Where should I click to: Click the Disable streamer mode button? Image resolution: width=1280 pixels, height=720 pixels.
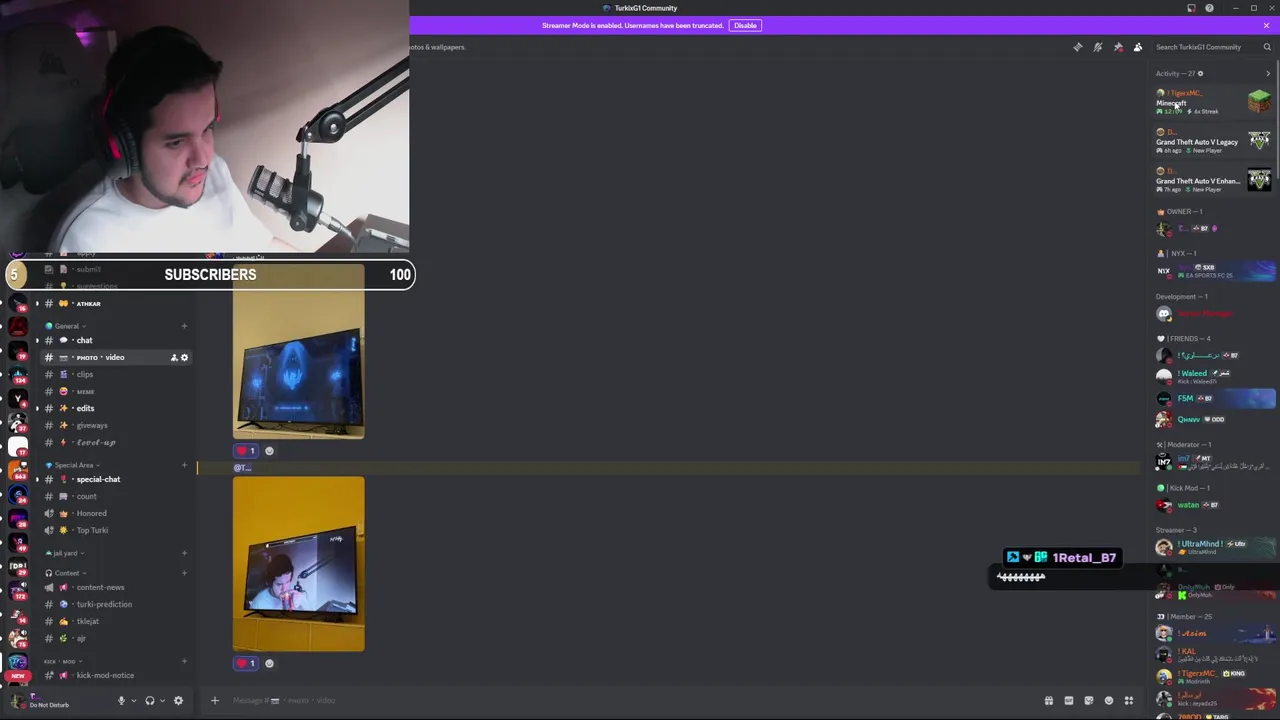tap(745, 25)
